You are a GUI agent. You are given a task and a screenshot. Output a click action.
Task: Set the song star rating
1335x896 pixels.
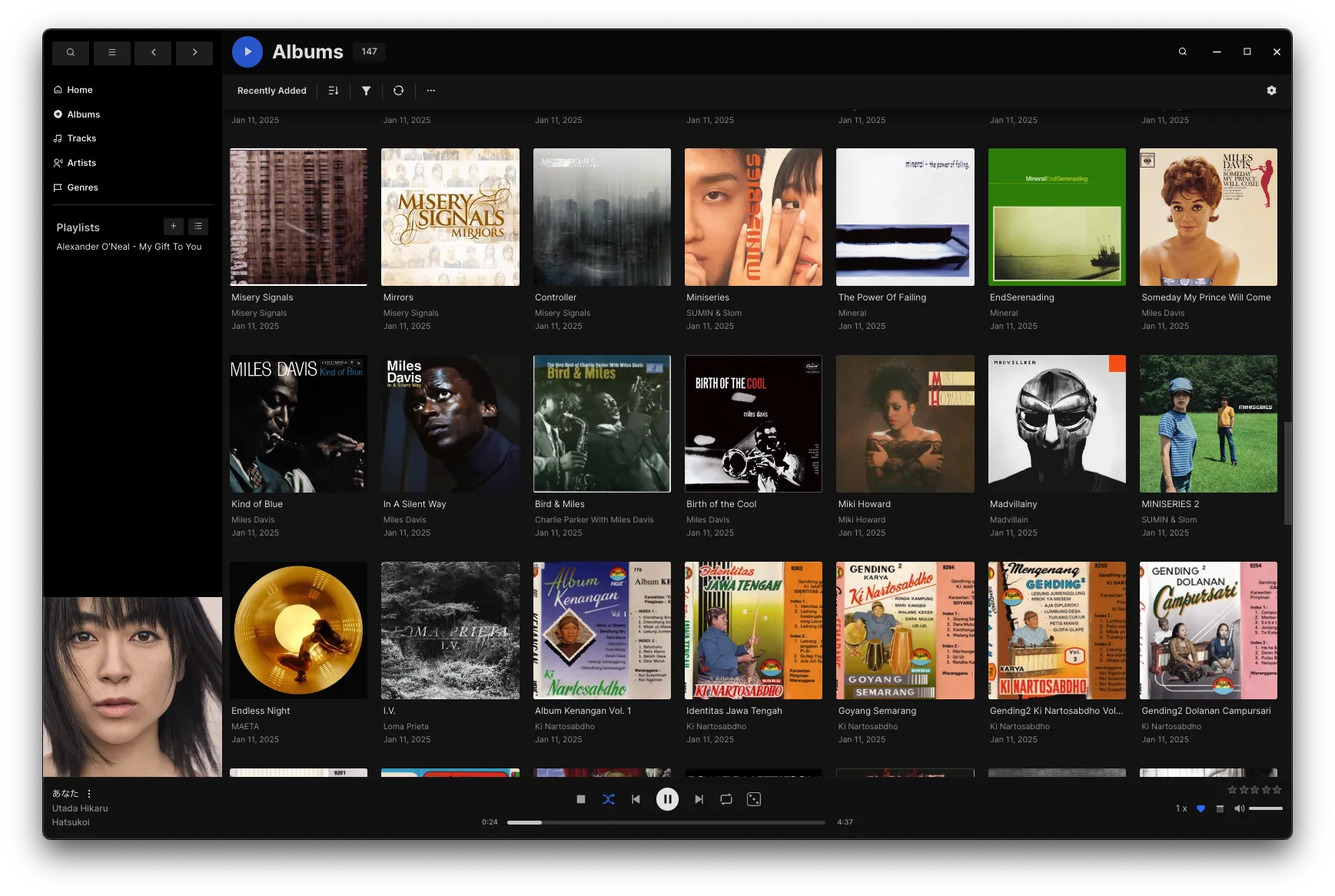point(1255,790)
